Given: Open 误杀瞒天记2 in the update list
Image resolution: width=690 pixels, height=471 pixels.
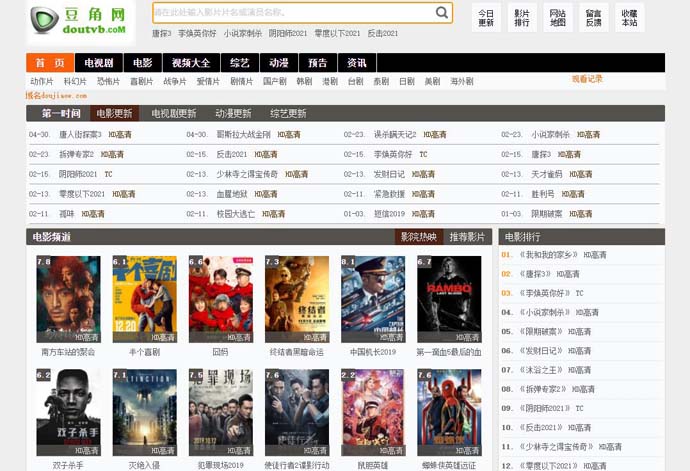Looking at the screenshot, I should point(395,135).
